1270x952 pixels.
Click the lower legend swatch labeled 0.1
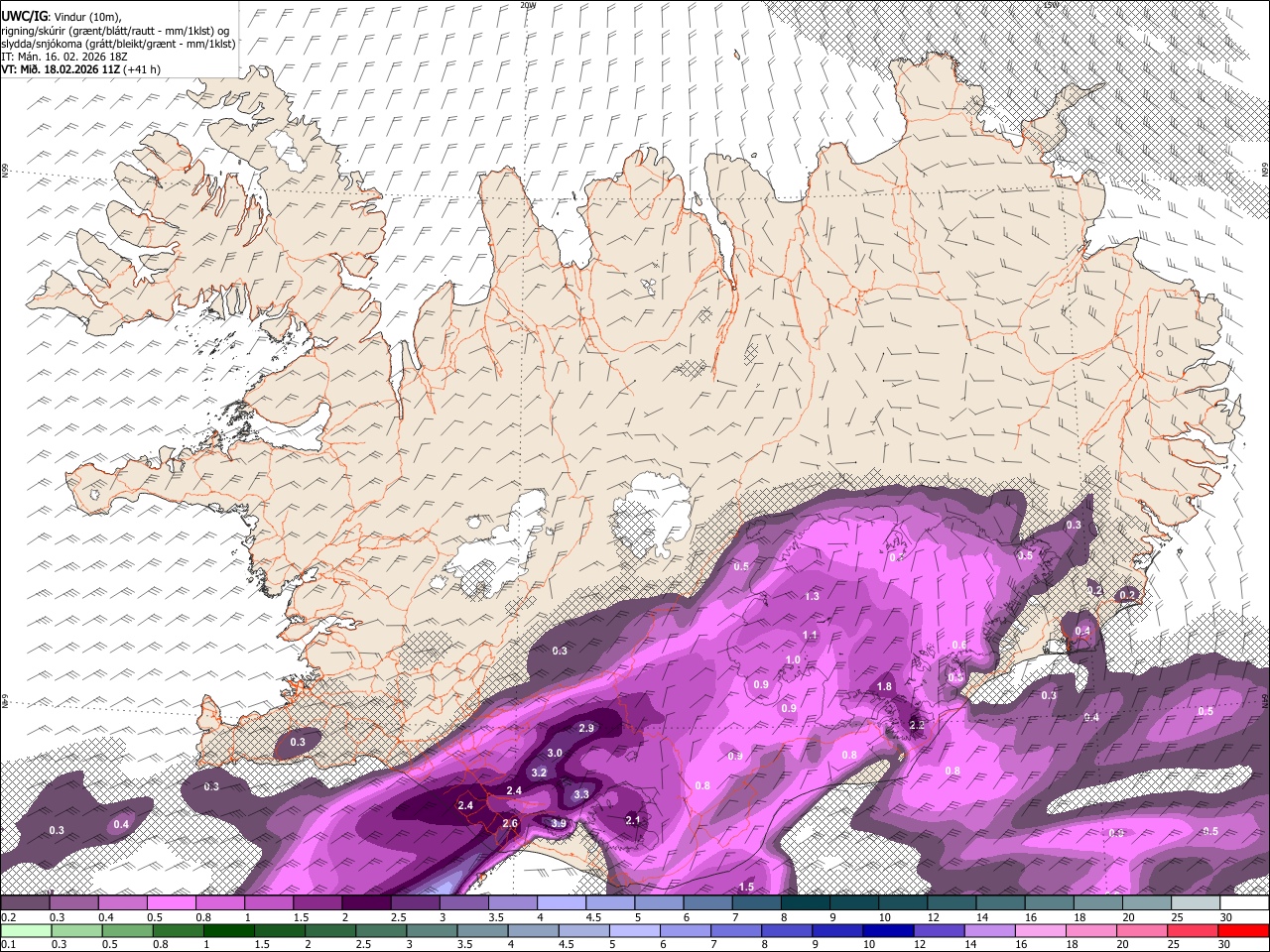click(27, 931)
